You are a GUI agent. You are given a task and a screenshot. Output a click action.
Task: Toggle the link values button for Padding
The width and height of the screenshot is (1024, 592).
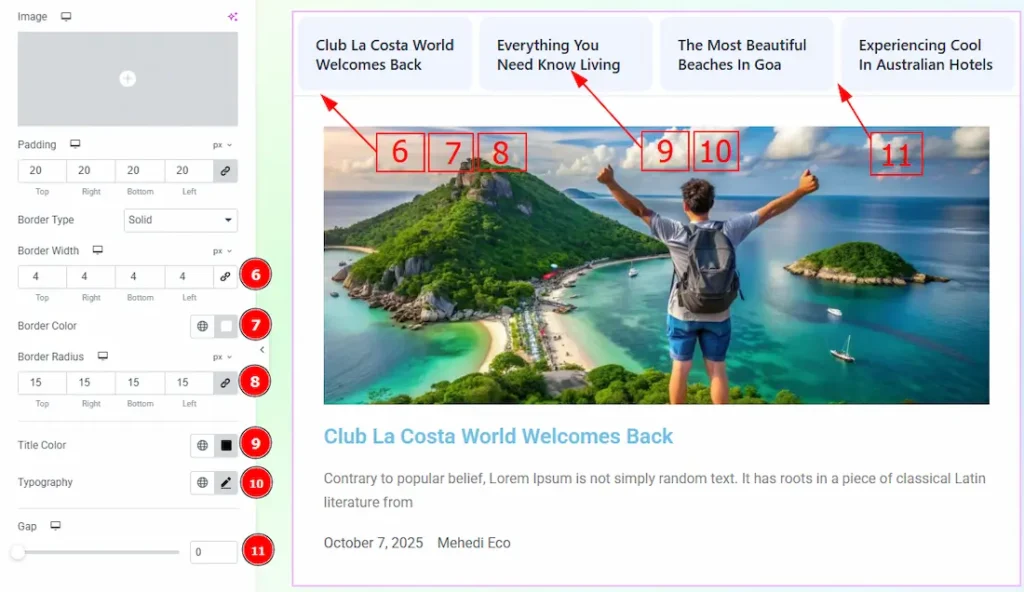tap(225, 171)
